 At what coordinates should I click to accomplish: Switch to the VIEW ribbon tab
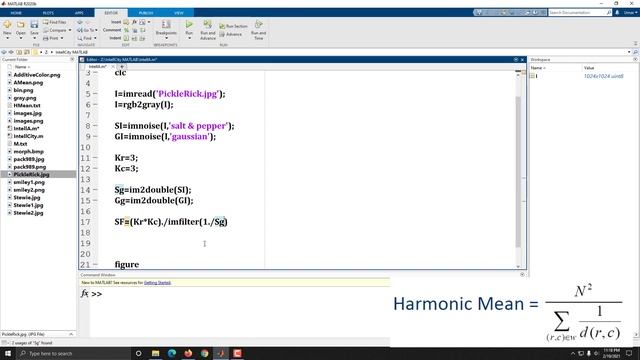179,13
